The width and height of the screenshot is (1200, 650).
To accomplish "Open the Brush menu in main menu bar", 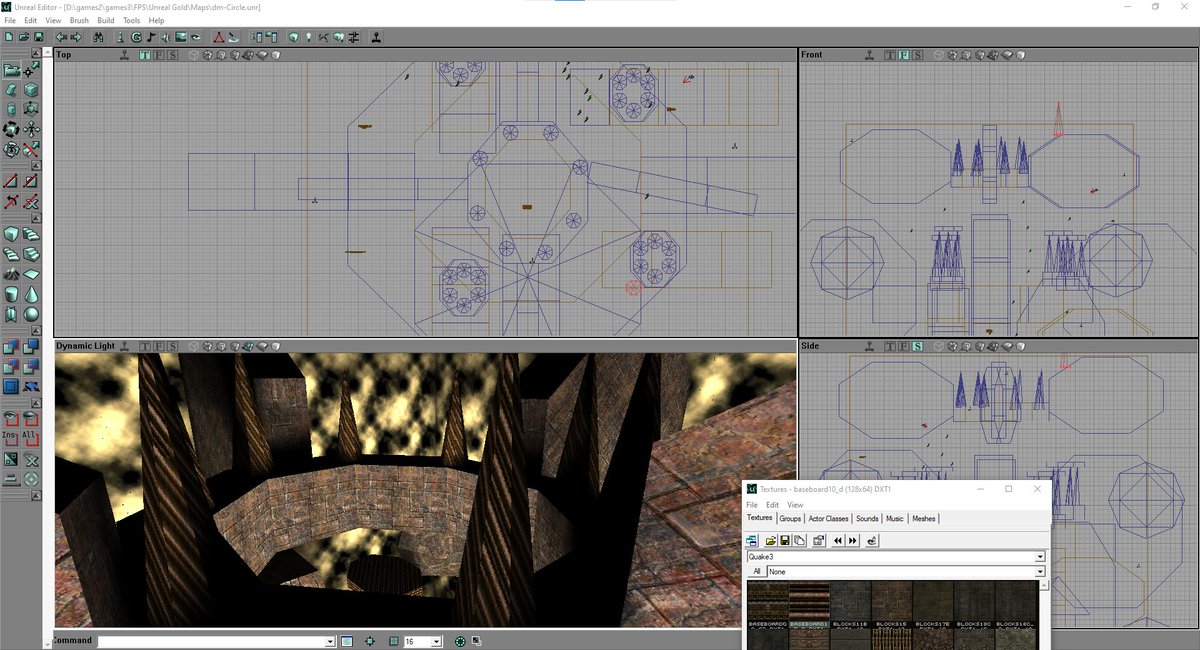I will pyautogui.click(x=78, y=20).
